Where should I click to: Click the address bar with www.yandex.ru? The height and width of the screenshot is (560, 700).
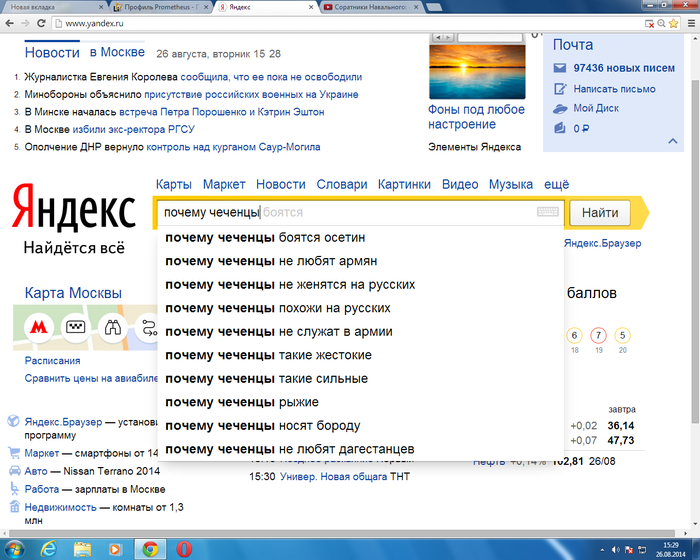point(348,23)
